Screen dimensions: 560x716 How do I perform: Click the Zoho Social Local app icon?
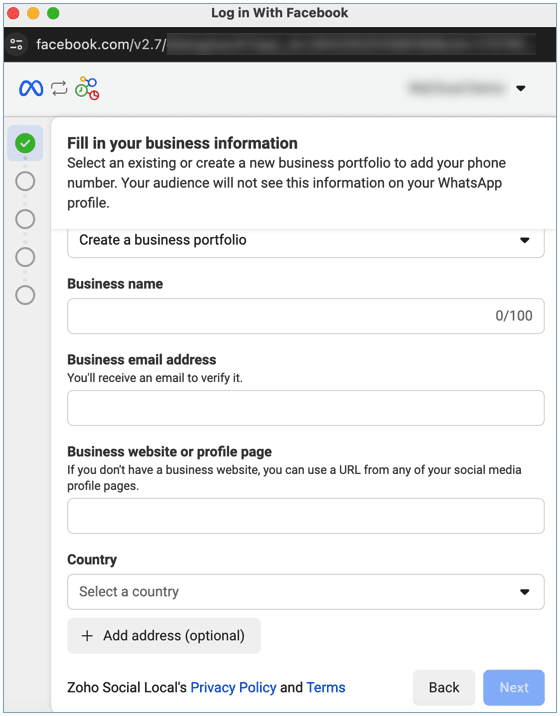(x=87, y=88)
